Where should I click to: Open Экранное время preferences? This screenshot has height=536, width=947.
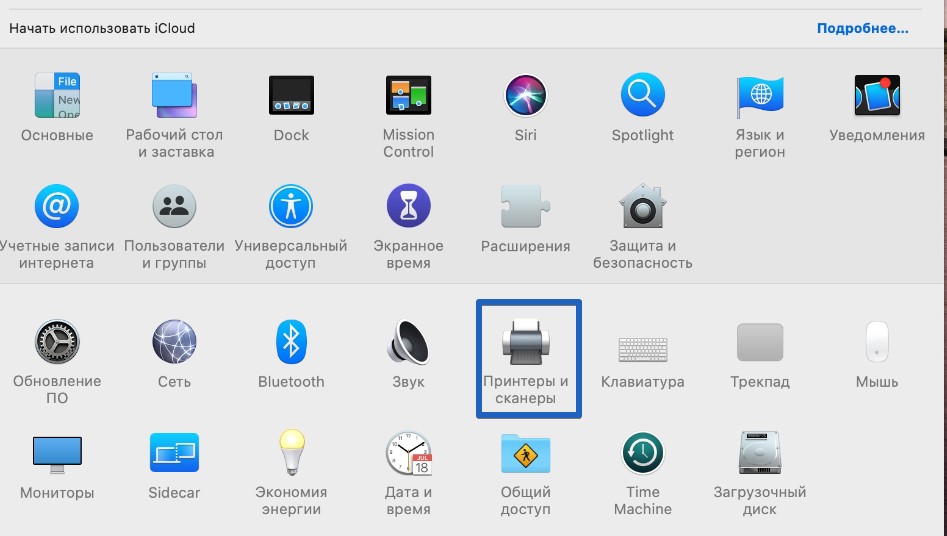[408, 207]
